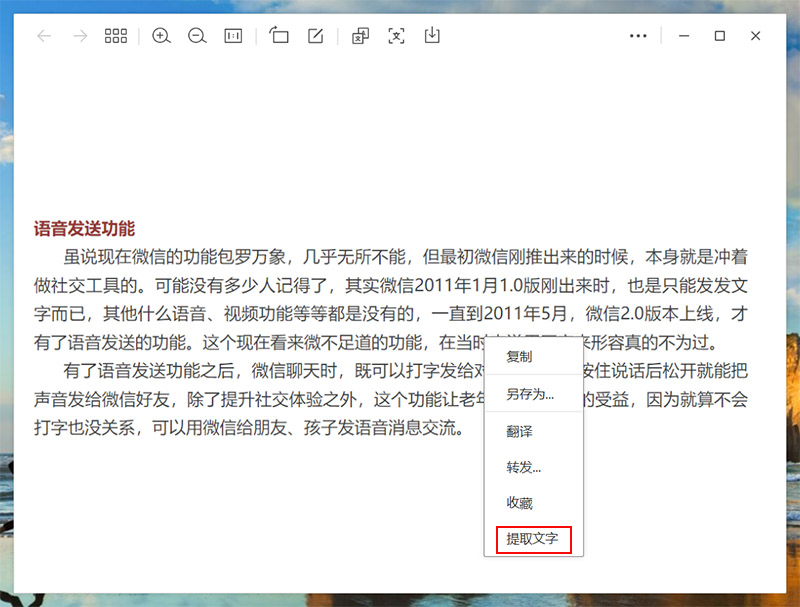View image at 1:1 actual size

pos(232,36)
